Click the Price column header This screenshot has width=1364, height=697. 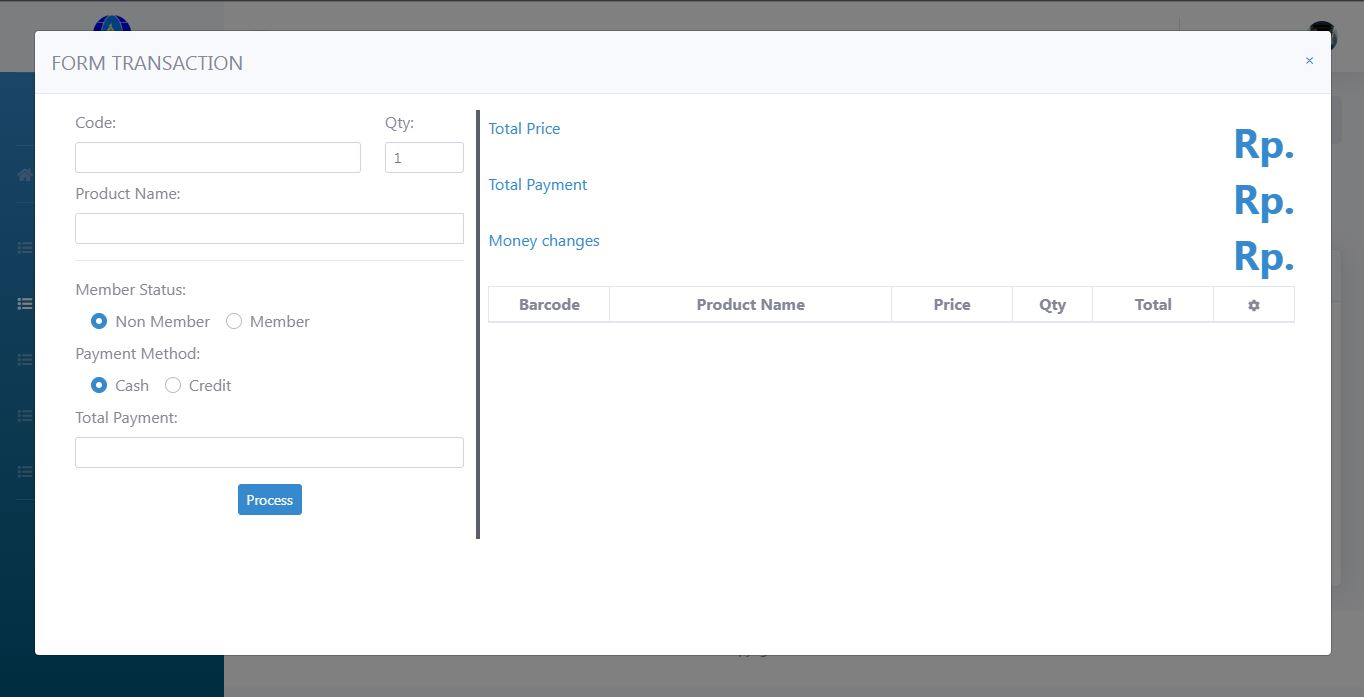(x=951, y=305)
